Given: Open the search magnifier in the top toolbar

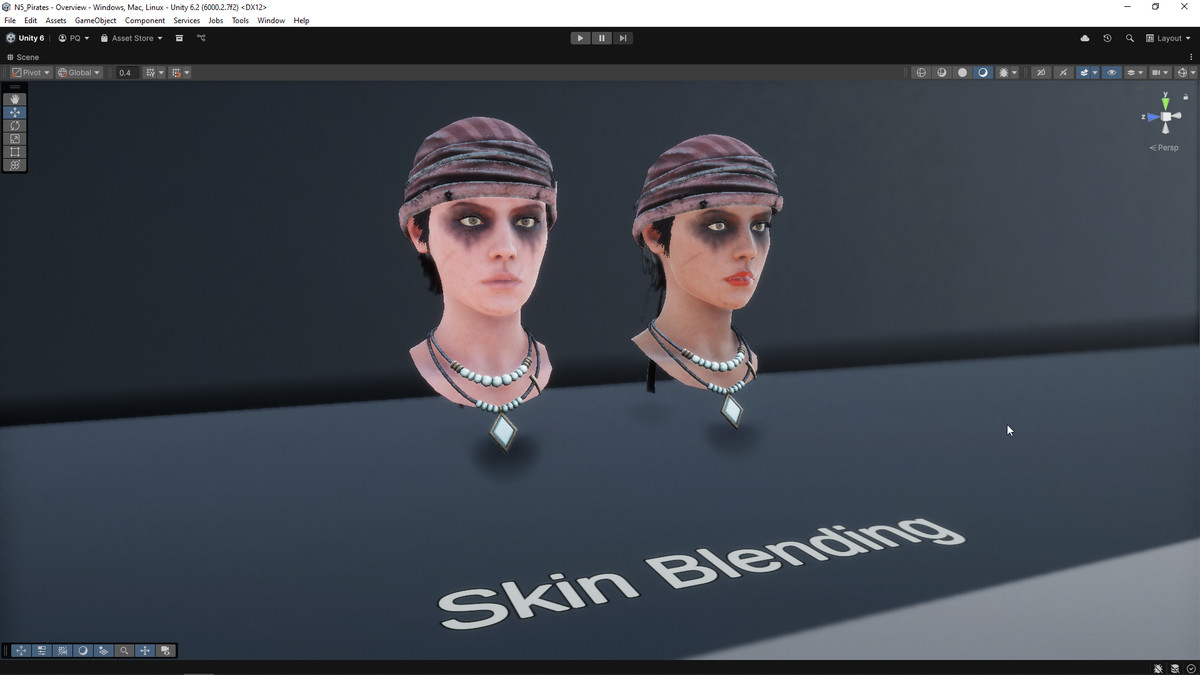Looking at the screenshot, I should coord(1130,38).
